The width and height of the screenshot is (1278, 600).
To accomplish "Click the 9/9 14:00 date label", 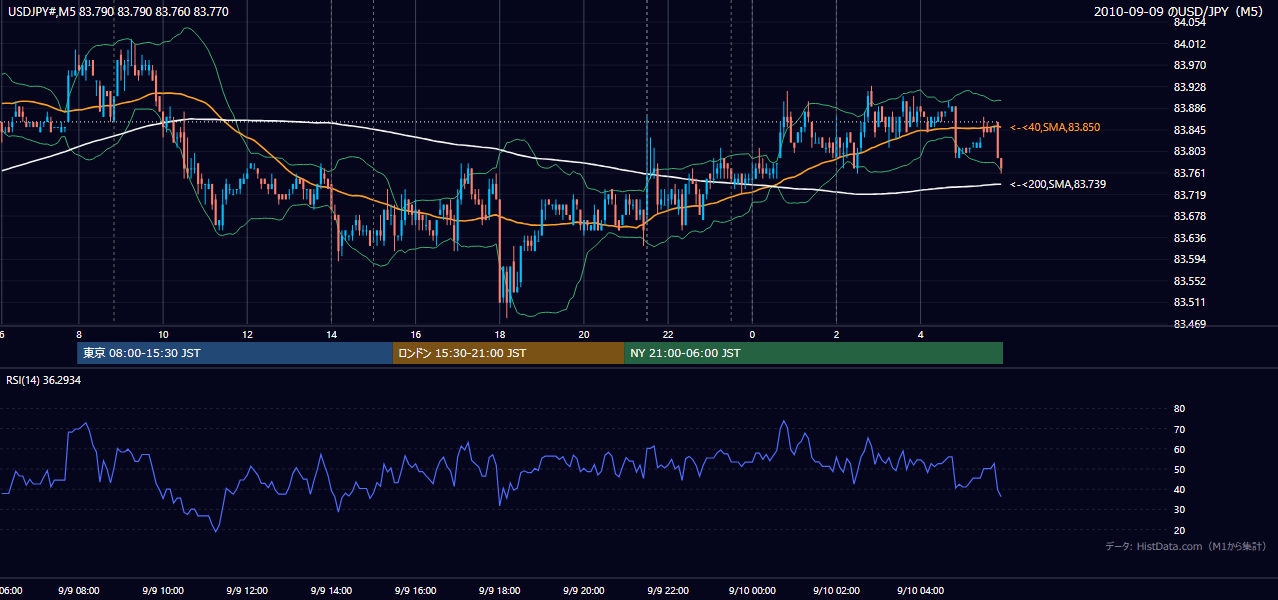I will (331, 591).
